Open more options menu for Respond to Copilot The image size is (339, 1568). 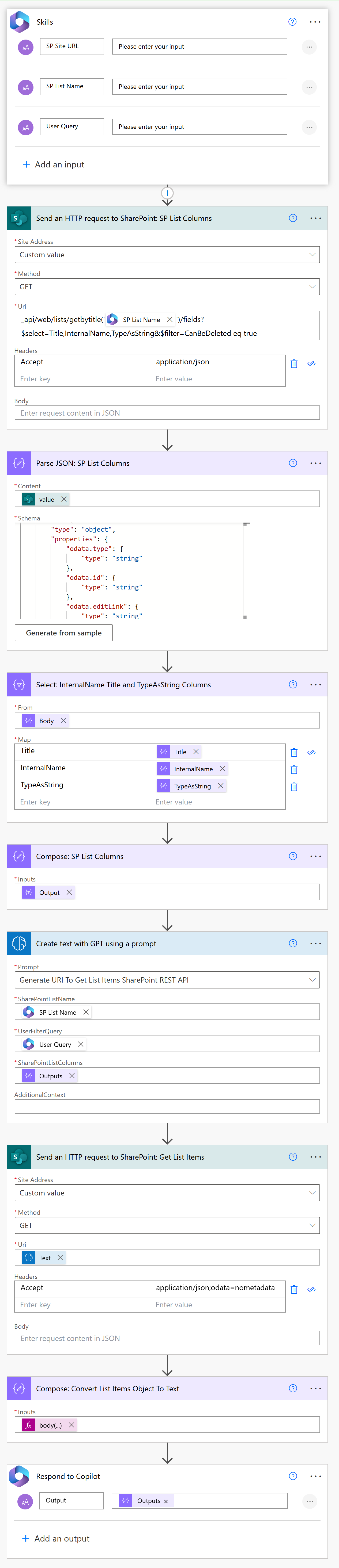[x=315, y=1476]
